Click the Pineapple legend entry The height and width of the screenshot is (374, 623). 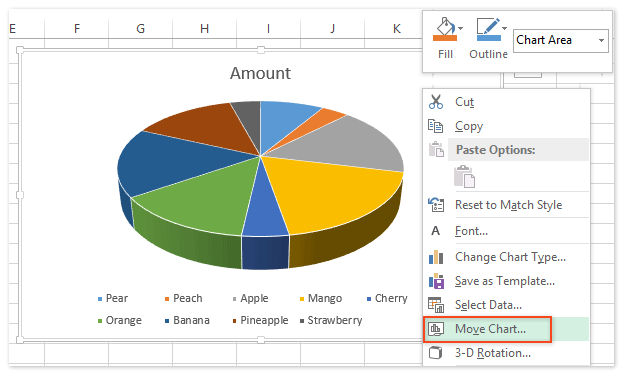[x=260, y=320]
